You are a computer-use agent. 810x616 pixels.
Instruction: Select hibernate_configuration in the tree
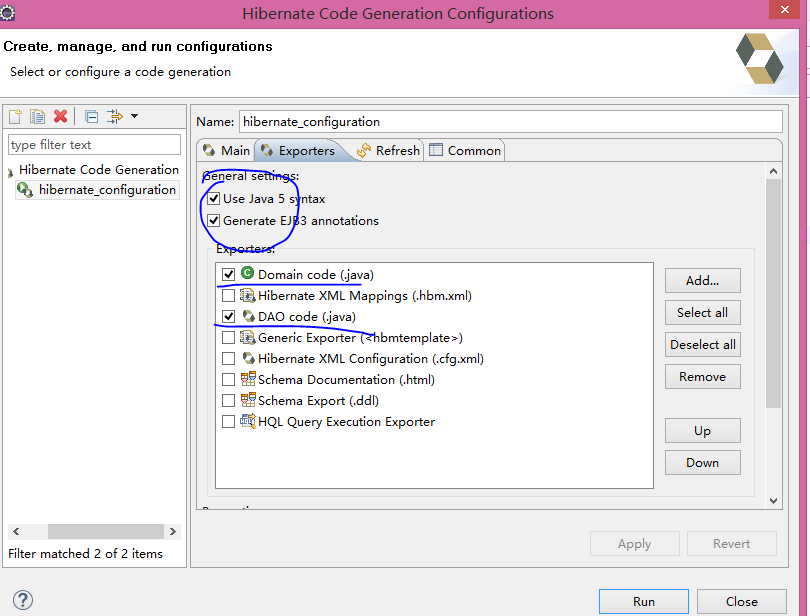click(107, 190)
